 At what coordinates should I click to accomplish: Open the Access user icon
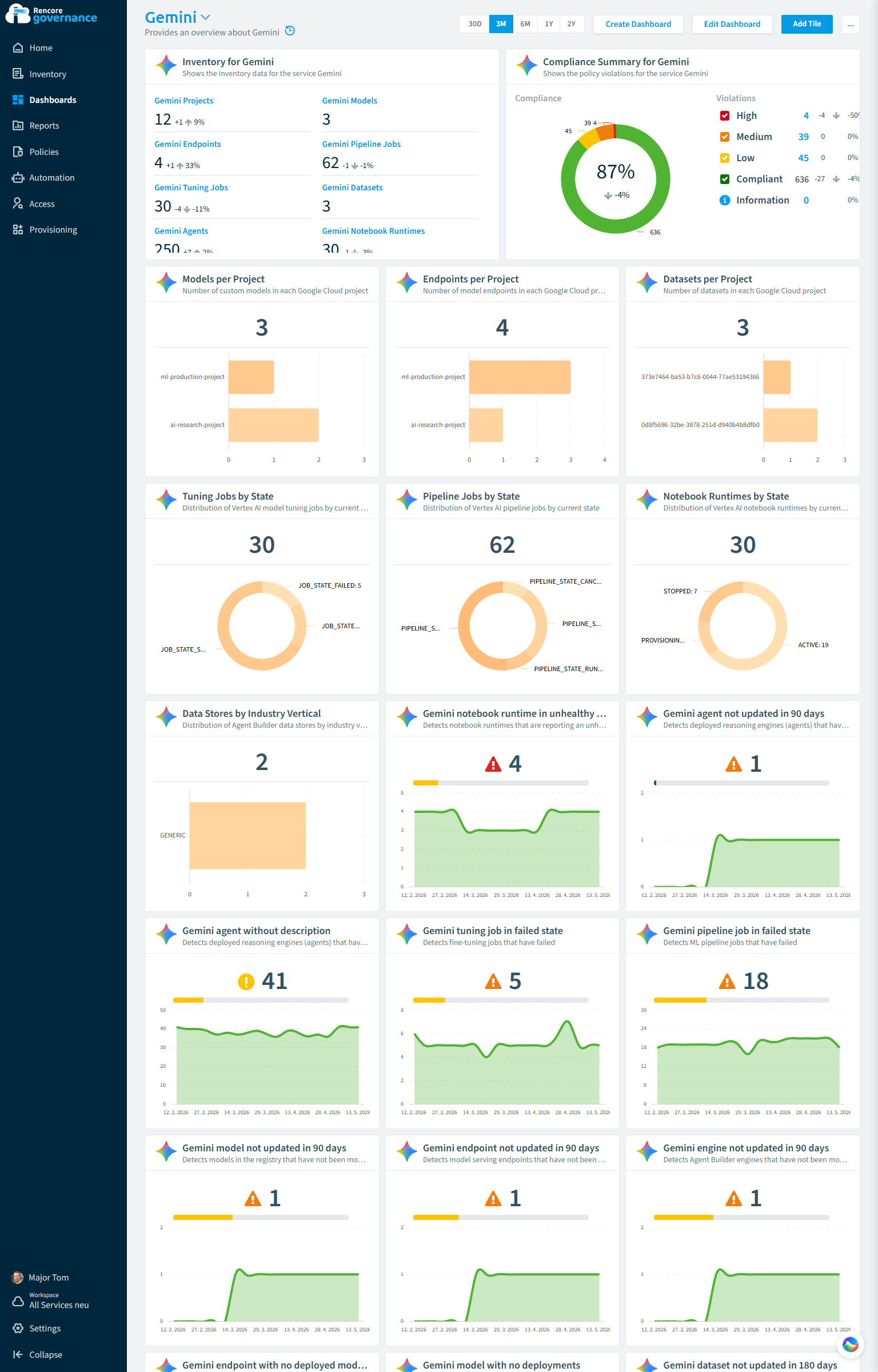[x=18, y=204]
